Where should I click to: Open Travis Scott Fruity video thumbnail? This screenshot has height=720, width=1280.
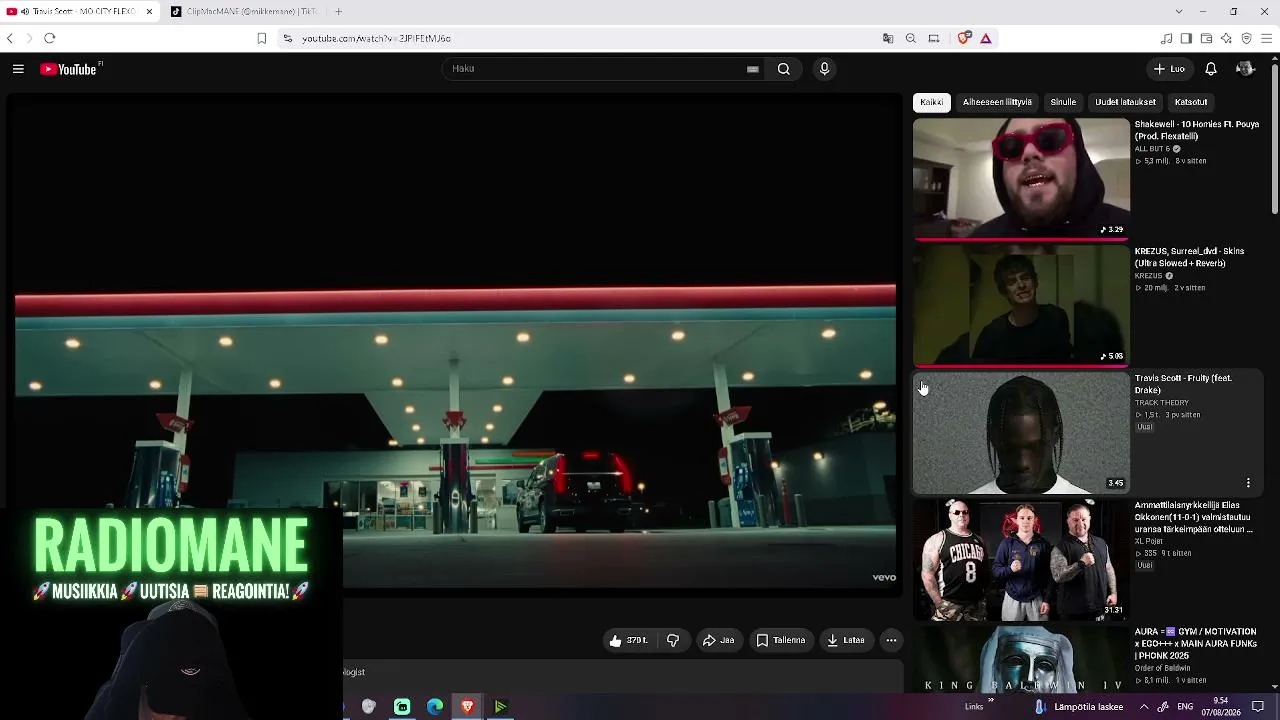click(x=1021, y=433)
